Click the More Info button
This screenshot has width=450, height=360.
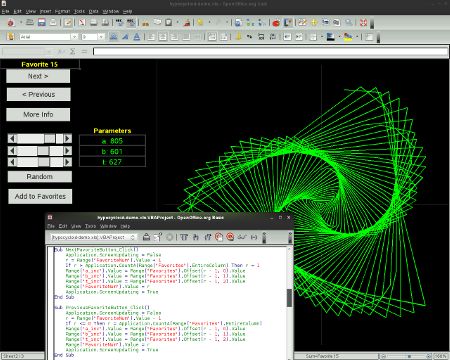[x=38, y=114]
